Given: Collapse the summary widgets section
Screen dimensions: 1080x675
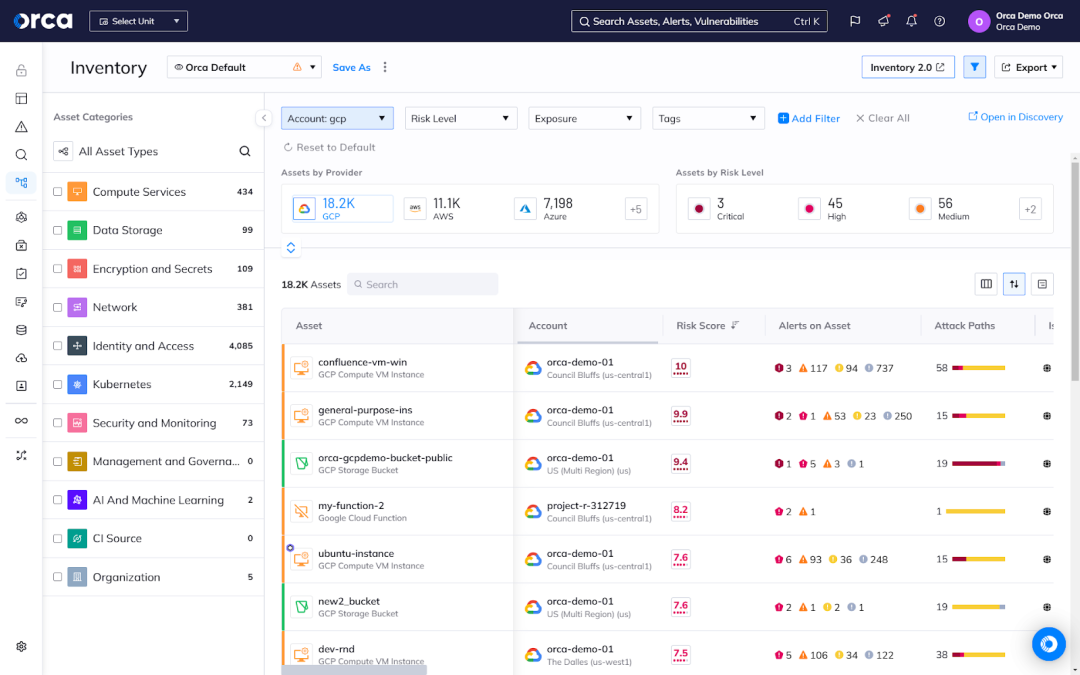Looking at the screenshot, I should (291, 248).
